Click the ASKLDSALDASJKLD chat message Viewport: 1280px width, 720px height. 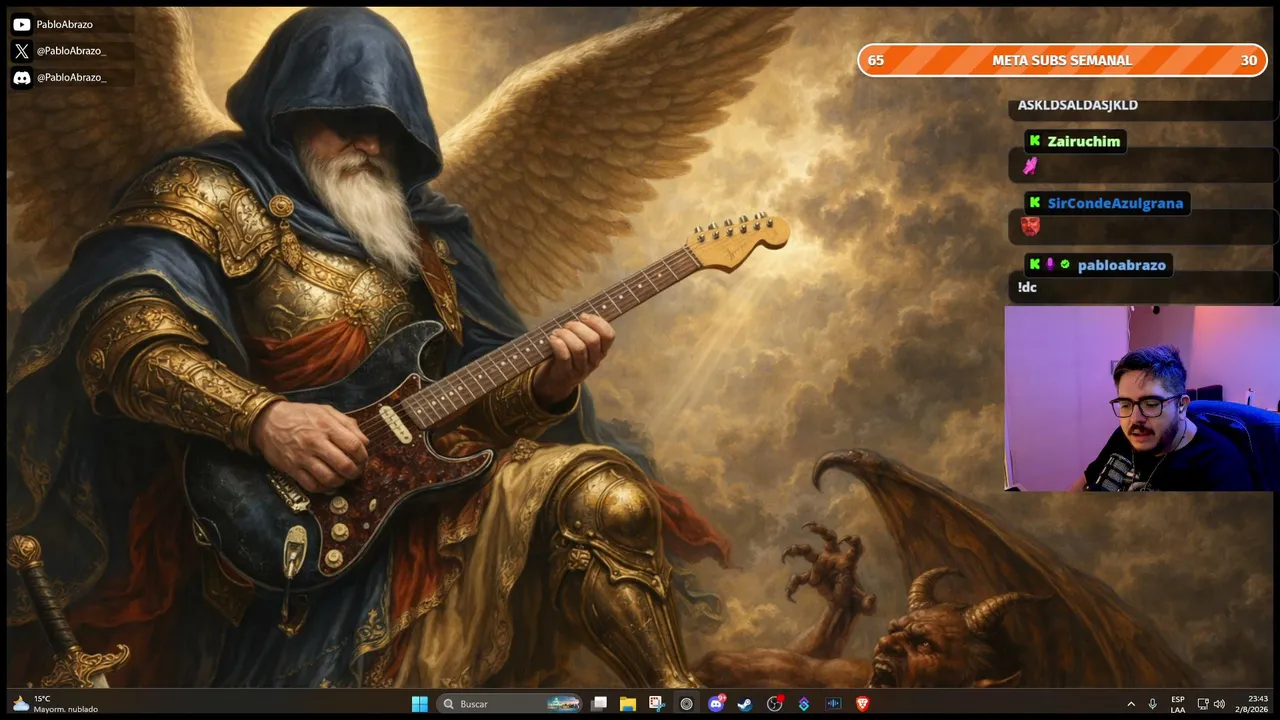click(x=1078, y=105)
